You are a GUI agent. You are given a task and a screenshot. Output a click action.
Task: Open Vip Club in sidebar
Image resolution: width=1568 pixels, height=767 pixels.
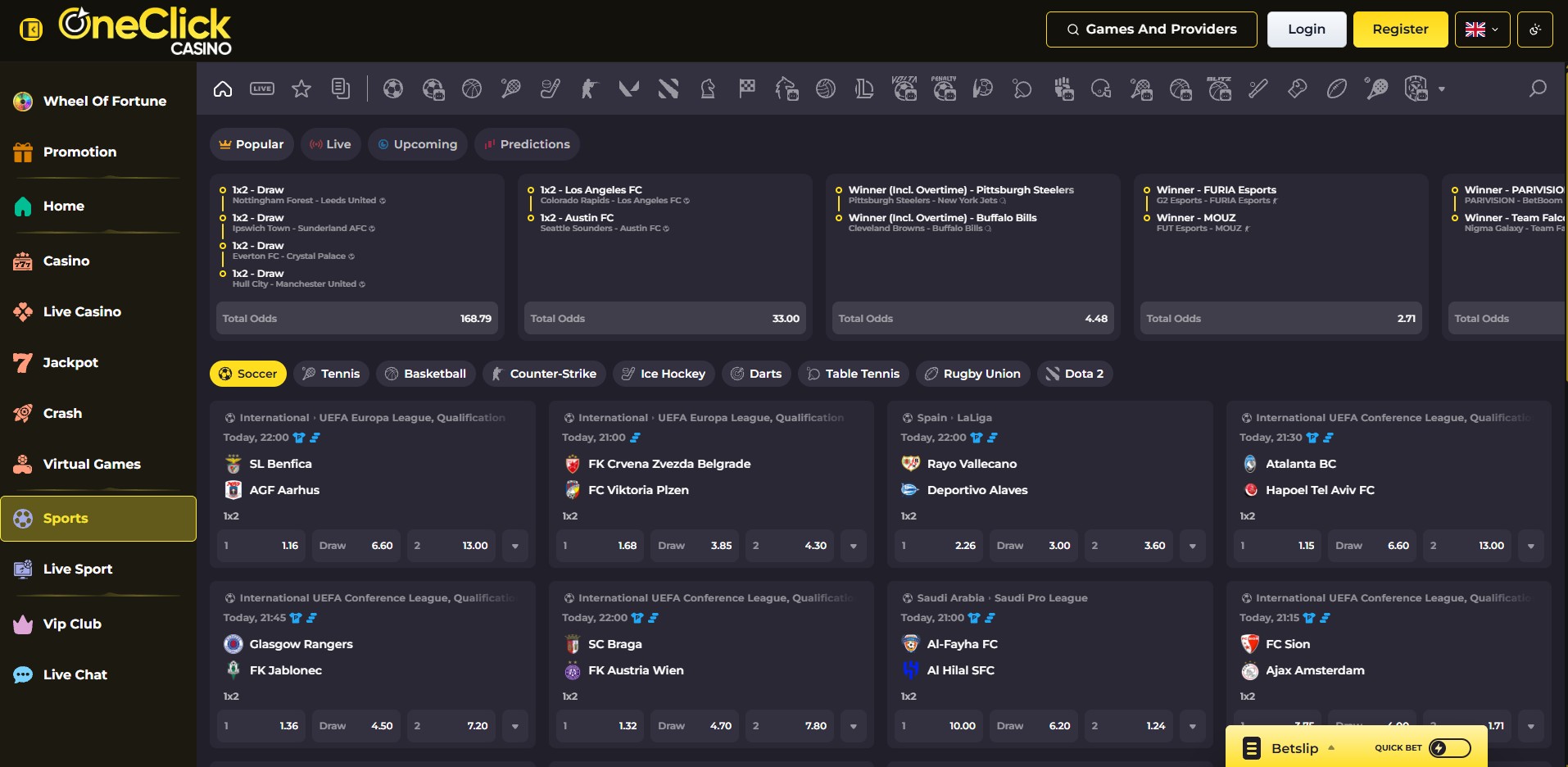click(98, 624)
